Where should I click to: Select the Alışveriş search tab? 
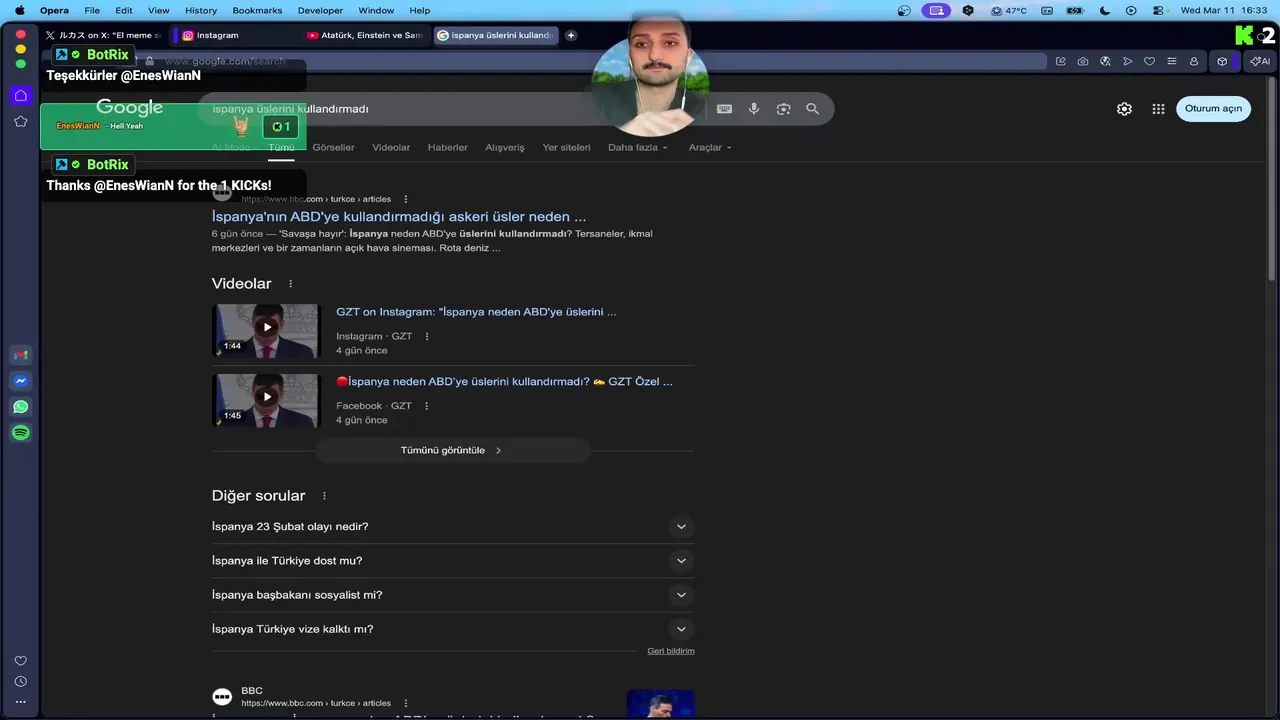pos(505,147)
